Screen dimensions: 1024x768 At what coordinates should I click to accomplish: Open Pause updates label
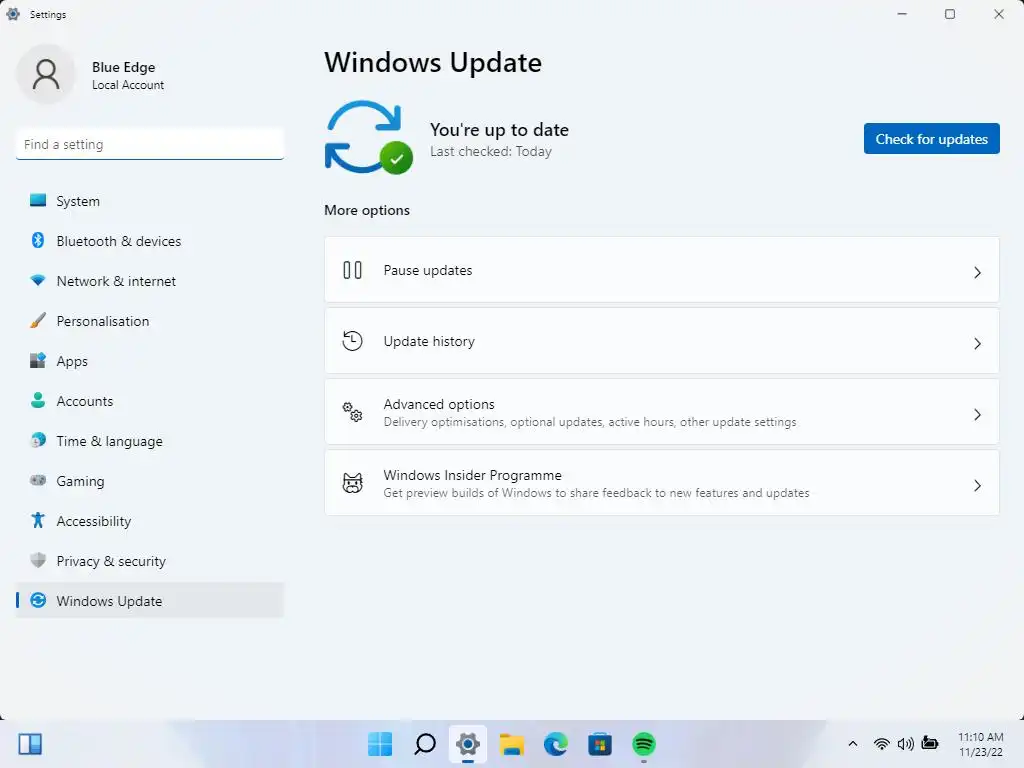pyautogui.click(x=428, y=270)
